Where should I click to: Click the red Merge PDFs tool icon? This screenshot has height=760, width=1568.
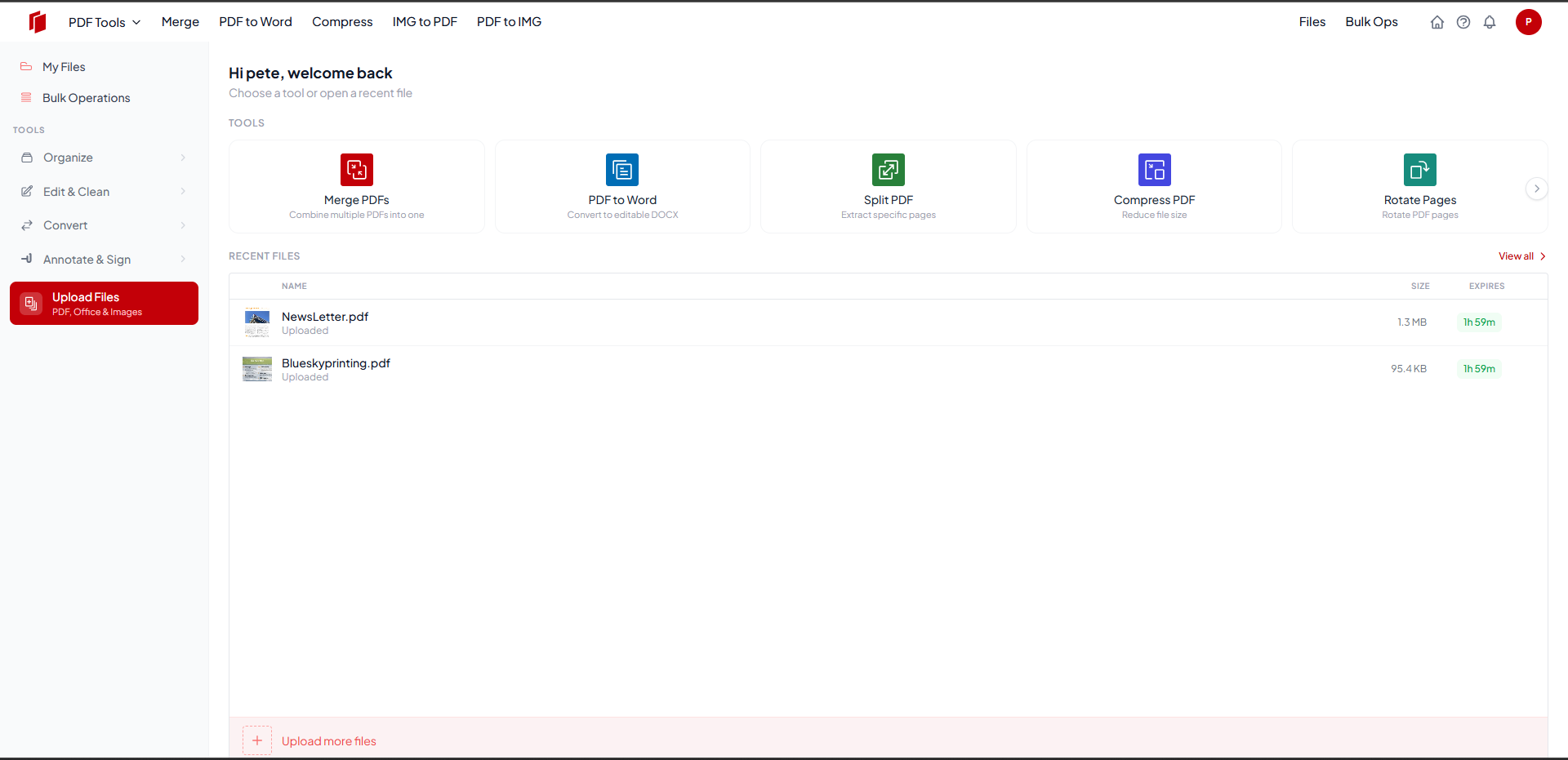(x=357, y=170)
